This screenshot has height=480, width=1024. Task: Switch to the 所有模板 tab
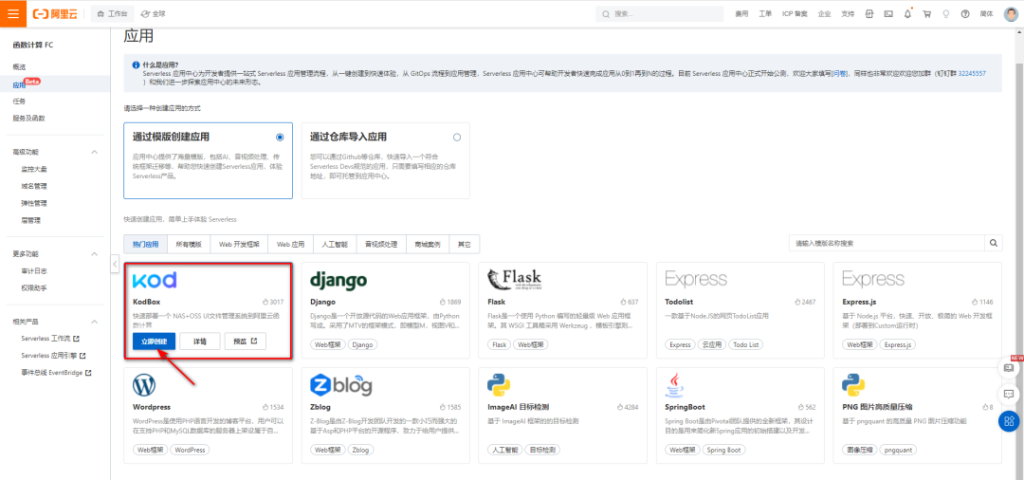click(x=188, y=243)
